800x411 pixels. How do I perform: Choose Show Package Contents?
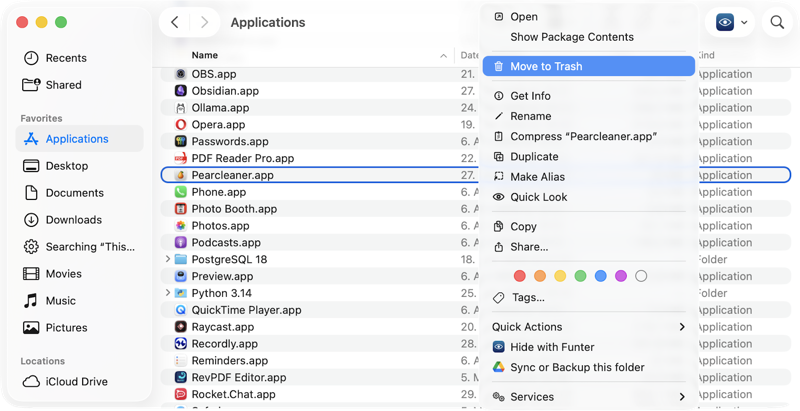pyautogui.click(x=572, y=37)
